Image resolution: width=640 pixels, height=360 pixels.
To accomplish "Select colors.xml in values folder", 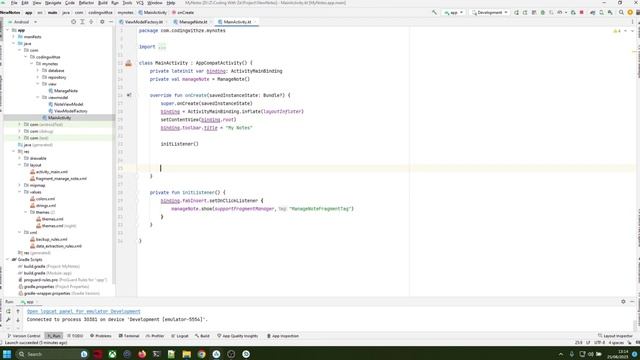I will 42,199.
